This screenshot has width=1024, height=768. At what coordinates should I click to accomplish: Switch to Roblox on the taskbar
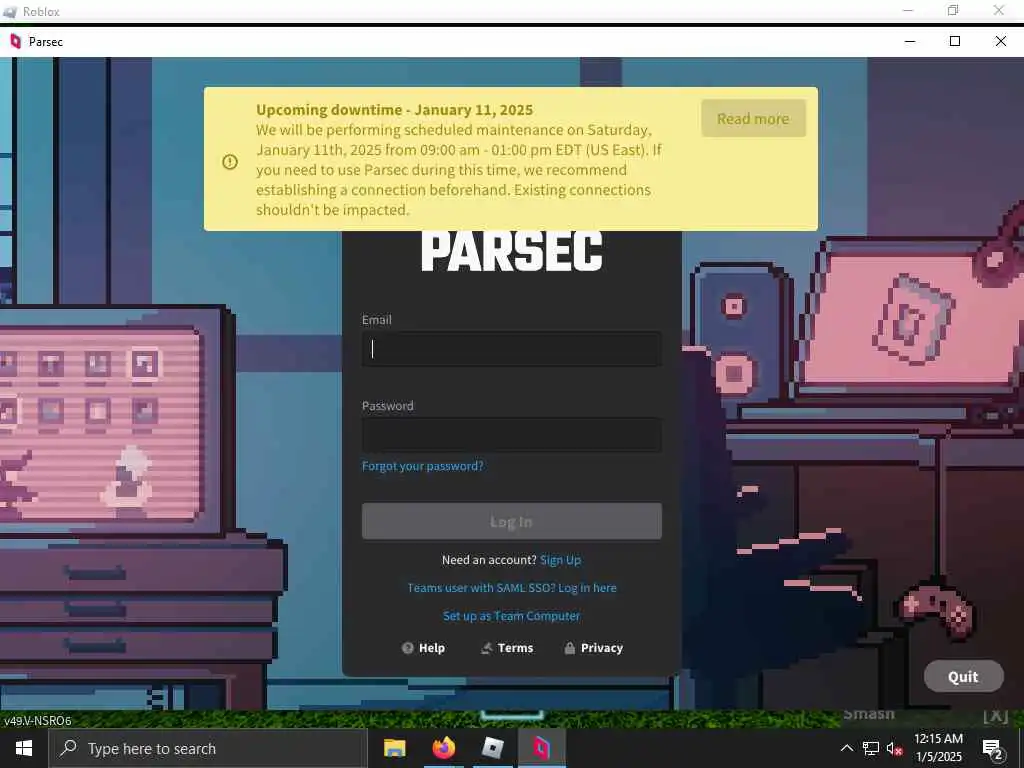click(x=492, y=748)
